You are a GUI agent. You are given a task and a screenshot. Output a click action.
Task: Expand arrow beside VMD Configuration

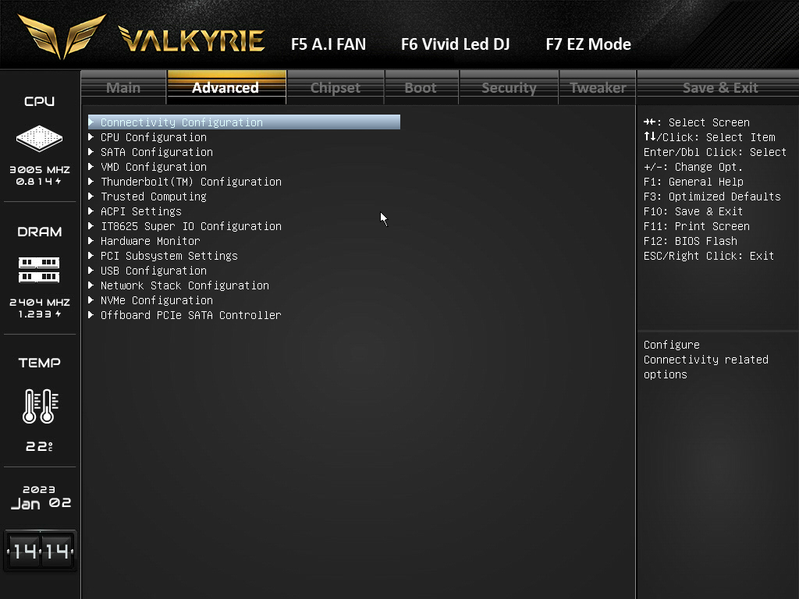click(91, 166)
